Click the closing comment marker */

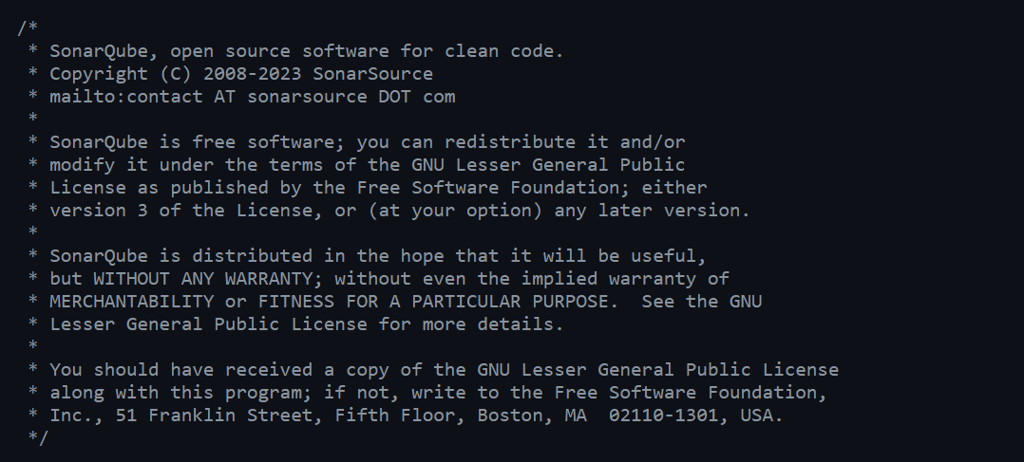39,438
